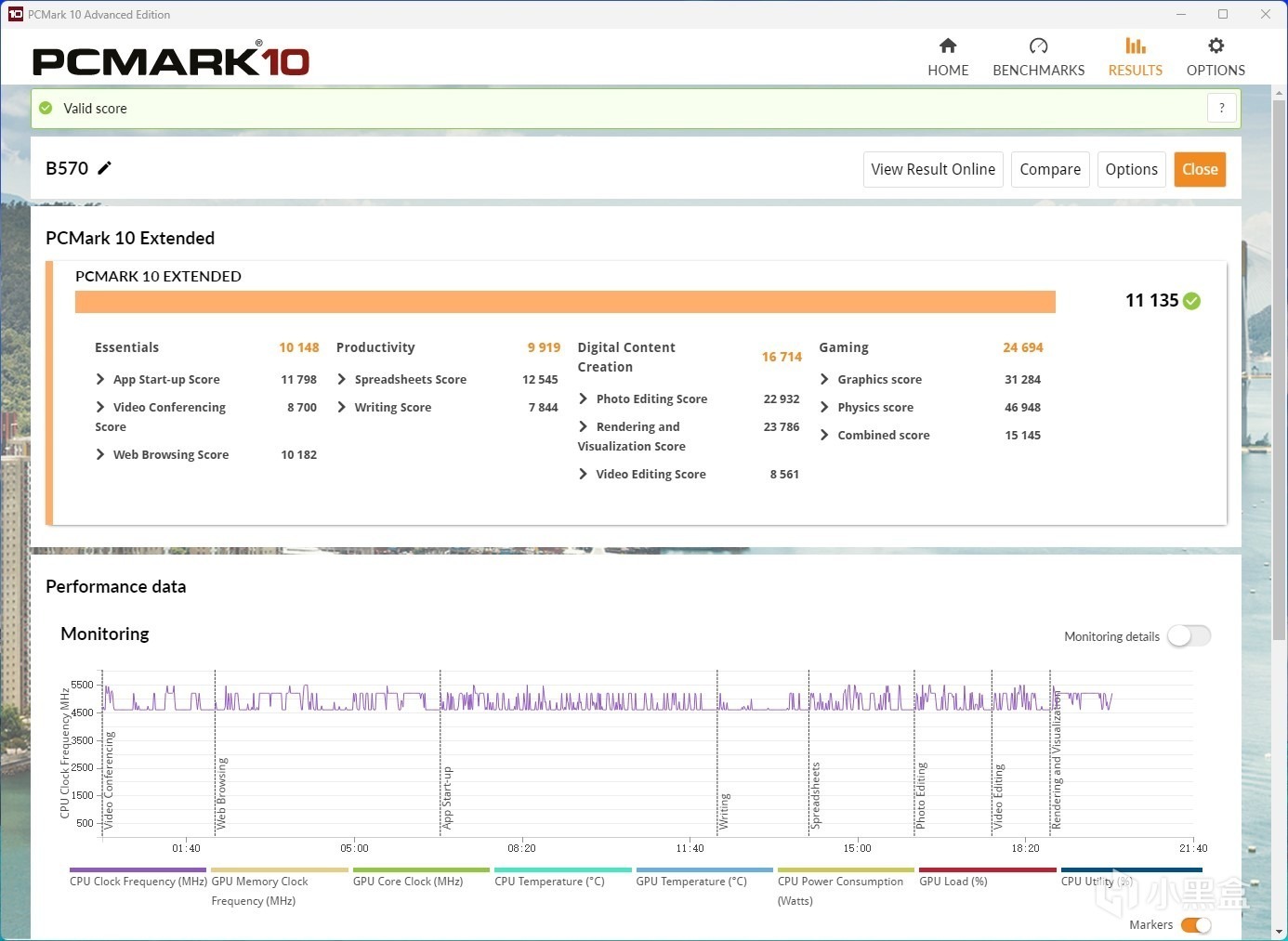The height and width of the screenshot is (941, 1288).
Task: Click the question mark help button
Action: click(1222, 108)
